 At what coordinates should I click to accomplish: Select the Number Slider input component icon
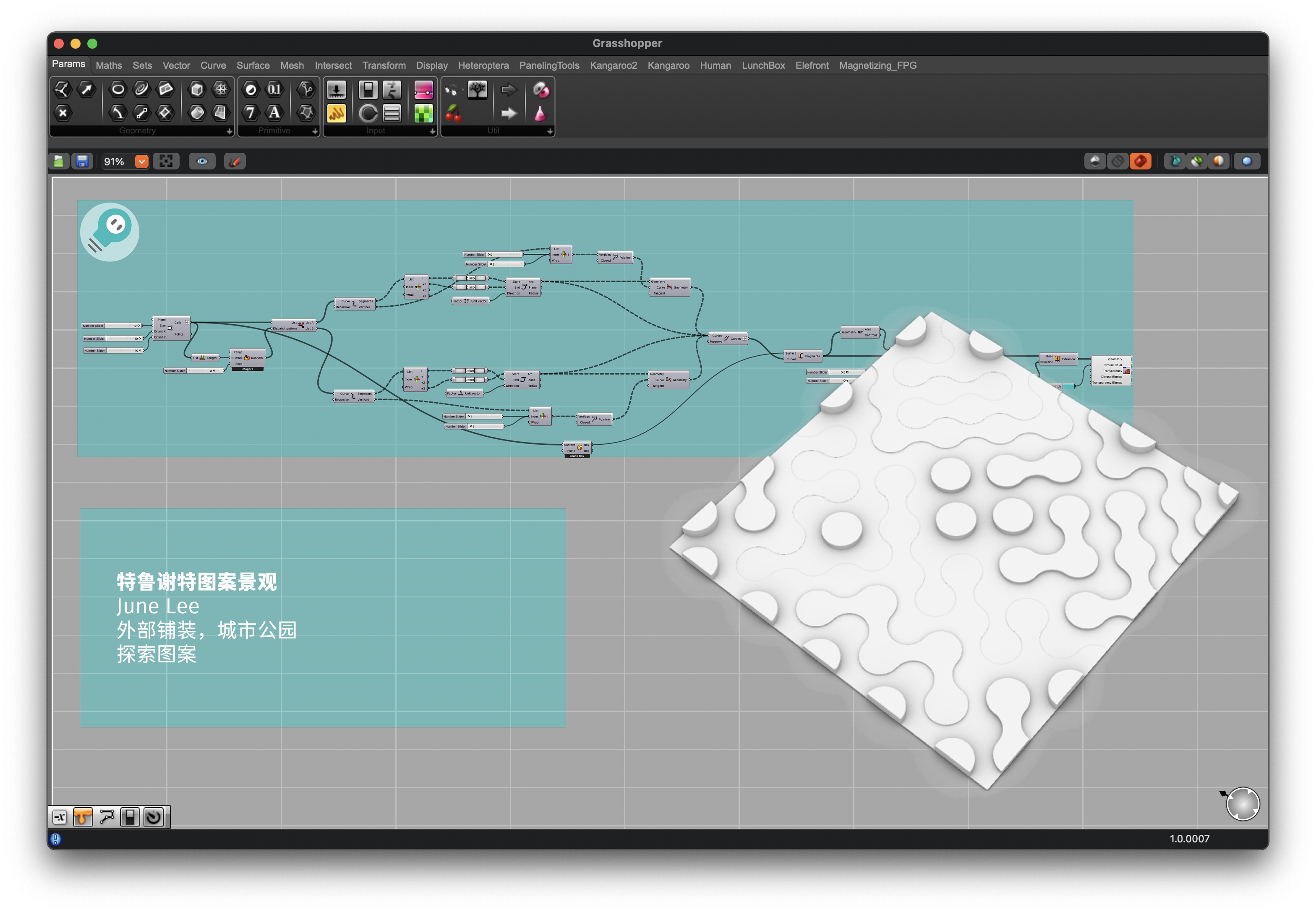336,90
